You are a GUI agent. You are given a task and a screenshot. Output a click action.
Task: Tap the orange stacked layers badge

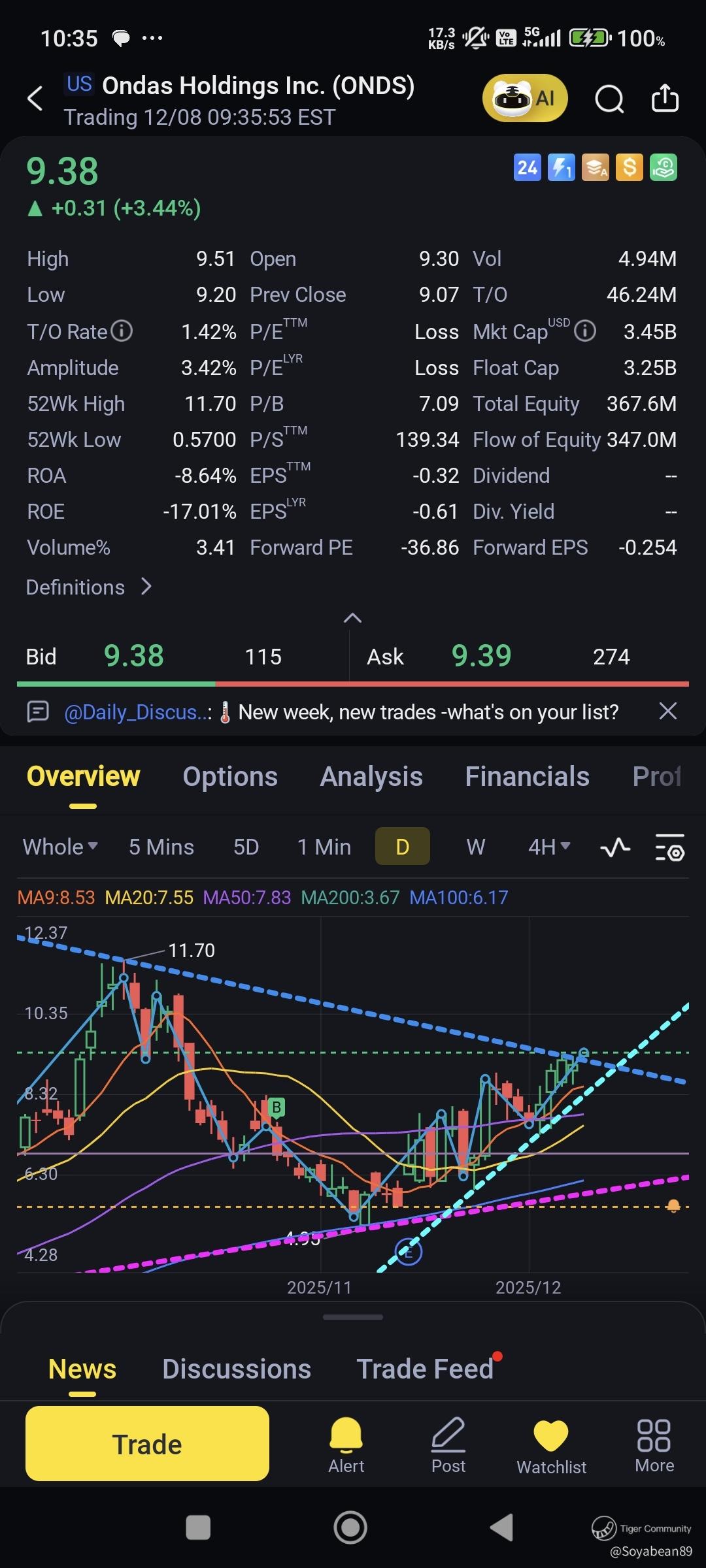pos(596,168)
